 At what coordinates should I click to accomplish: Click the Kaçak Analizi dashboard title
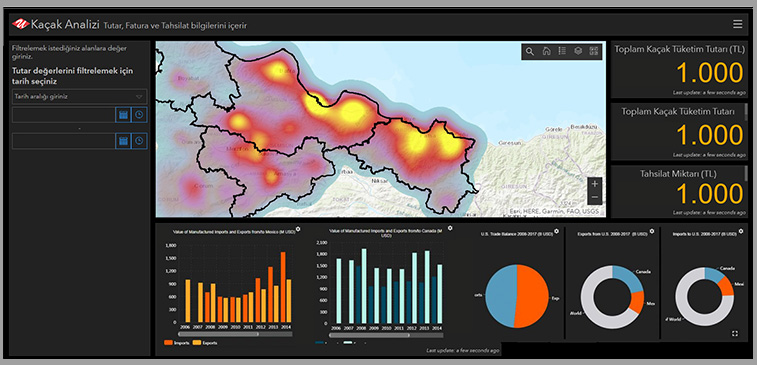pos(65,24)
